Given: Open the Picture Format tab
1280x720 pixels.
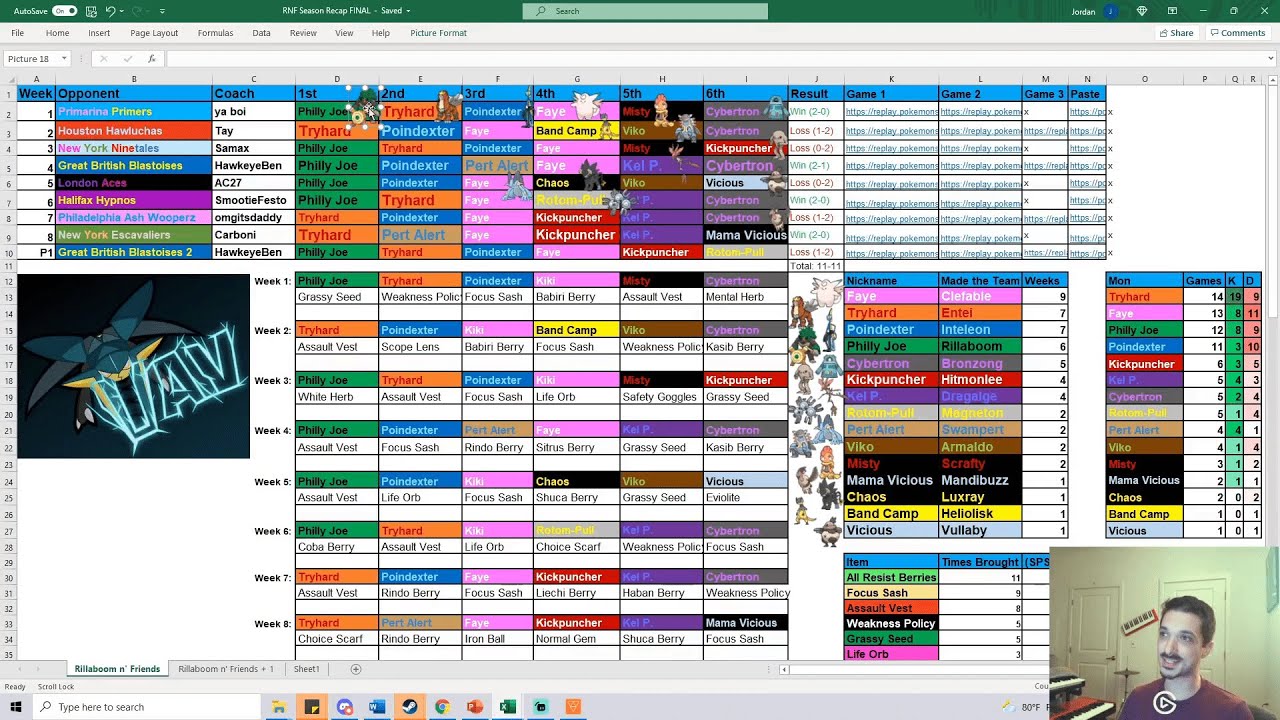Looking at the screenshot, I should 438,33.
